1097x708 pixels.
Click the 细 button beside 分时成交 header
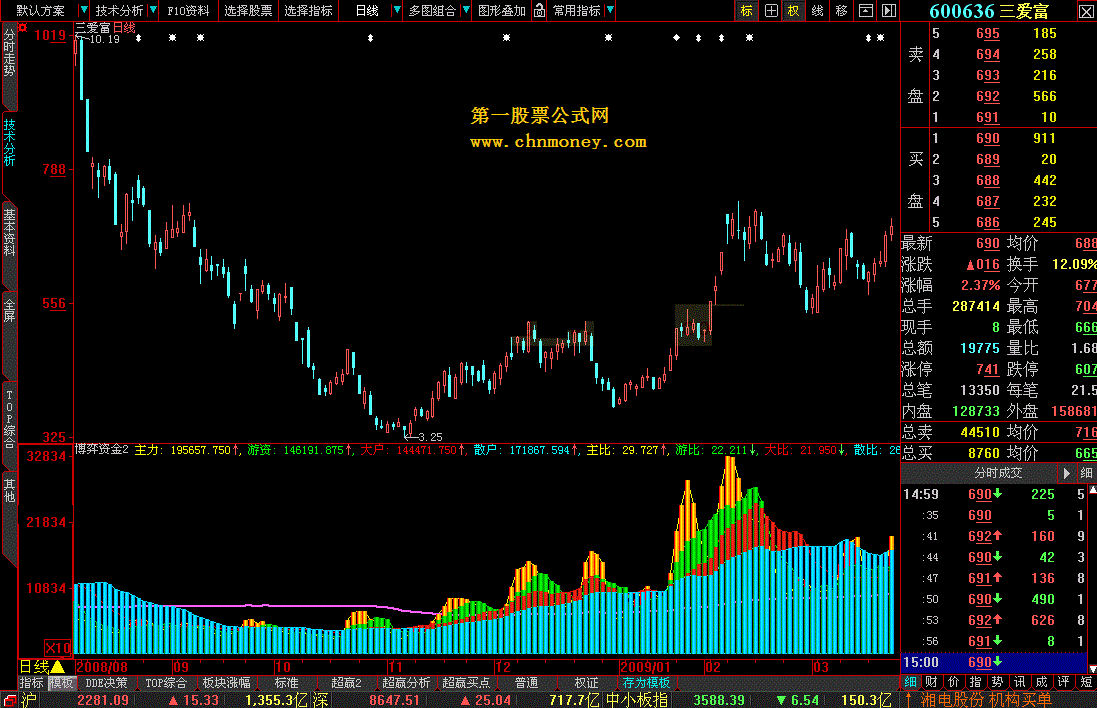click(x=1087, y=473)
